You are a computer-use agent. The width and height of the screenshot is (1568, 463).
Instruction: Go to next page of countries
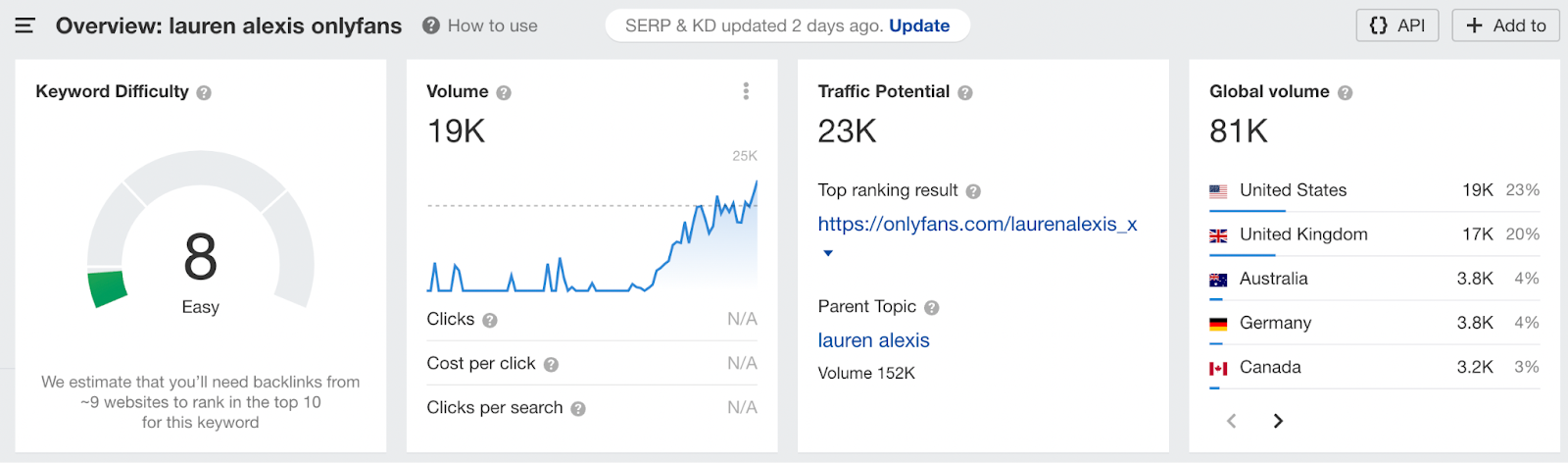pyautogui.click(x=1278, y=421)
